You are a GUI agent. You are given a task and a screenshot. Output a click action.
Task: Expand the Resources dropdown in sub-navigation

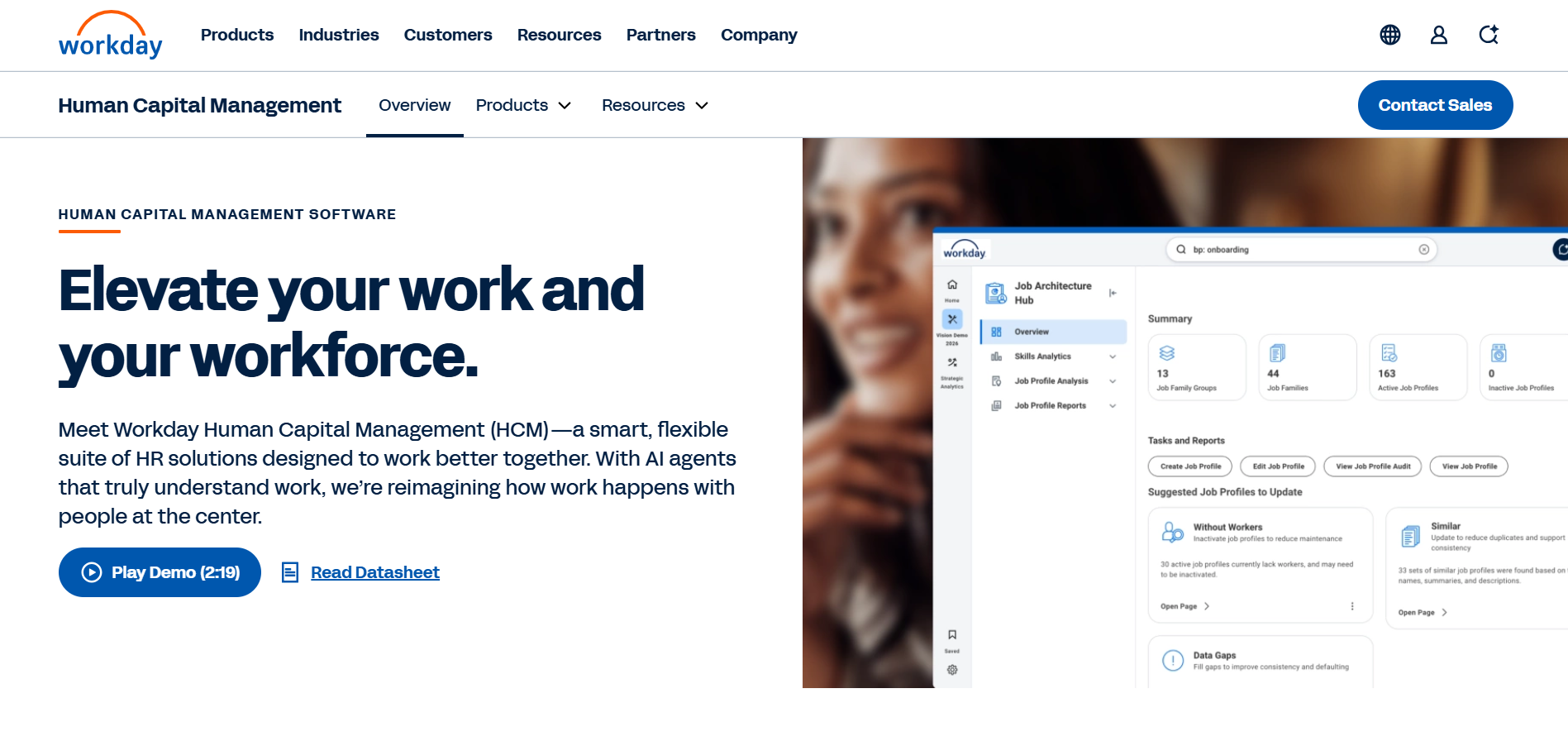click(655, 105)
